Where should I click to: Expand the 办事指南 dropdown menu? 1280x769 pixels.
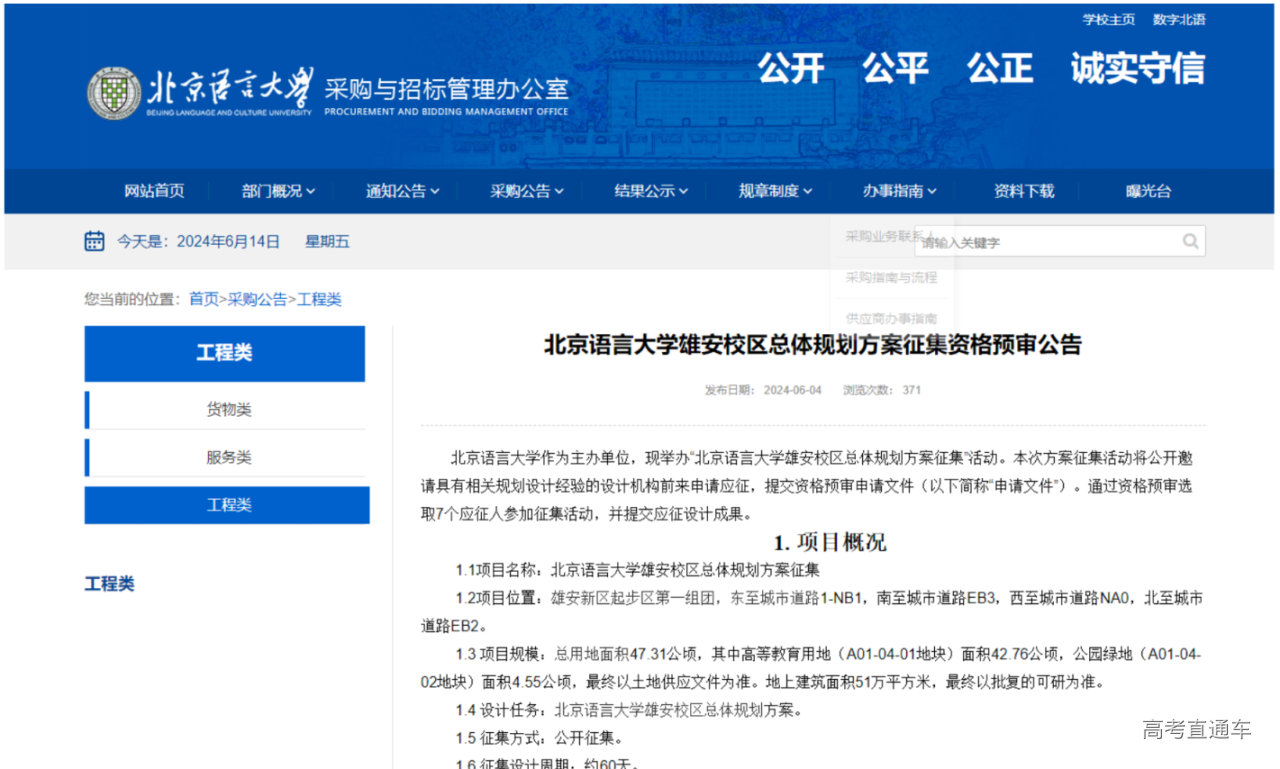[x=900, y=191]
